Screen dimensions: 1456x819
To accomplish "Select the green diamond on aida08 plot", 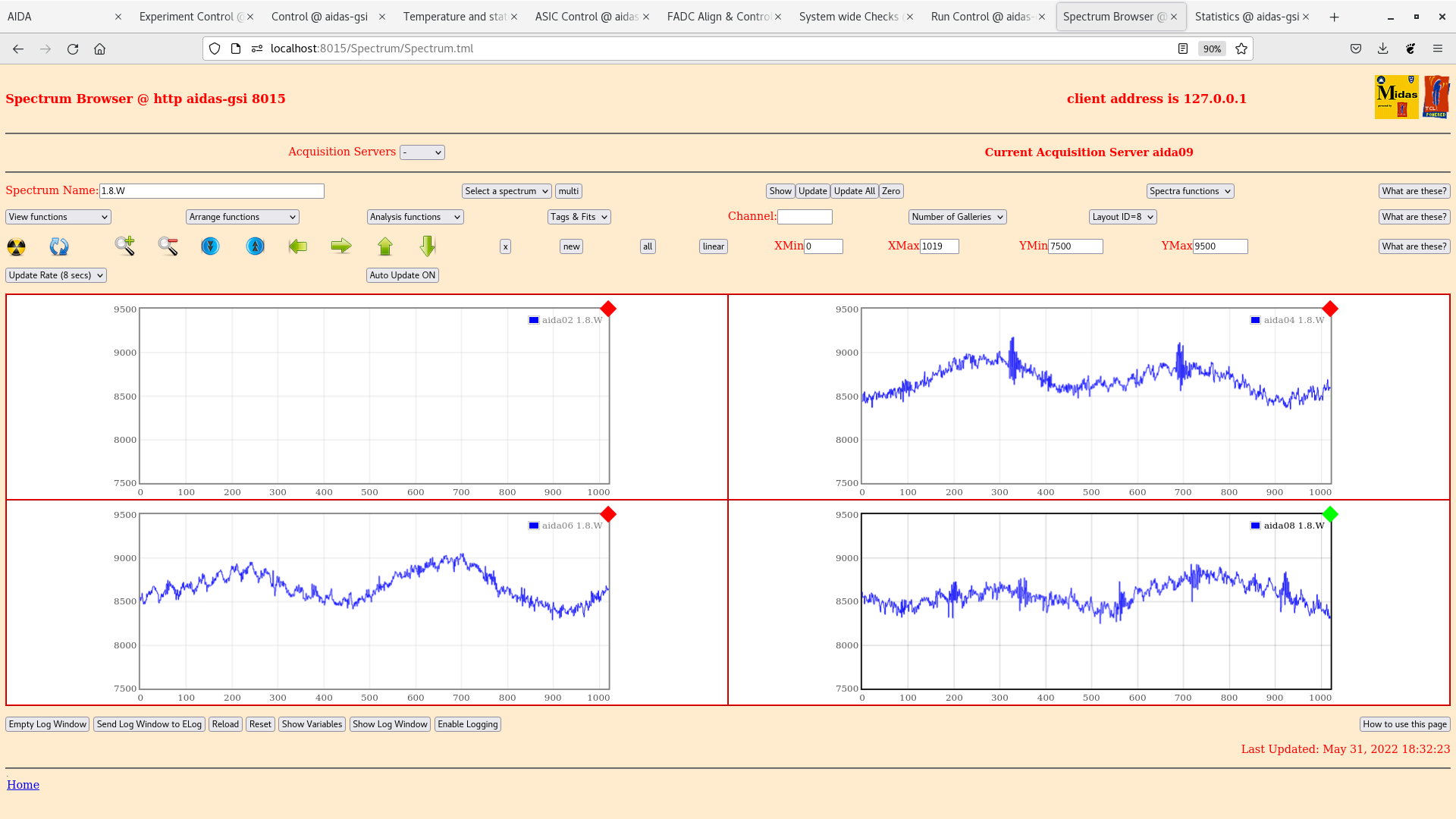I will point(1330,514).
